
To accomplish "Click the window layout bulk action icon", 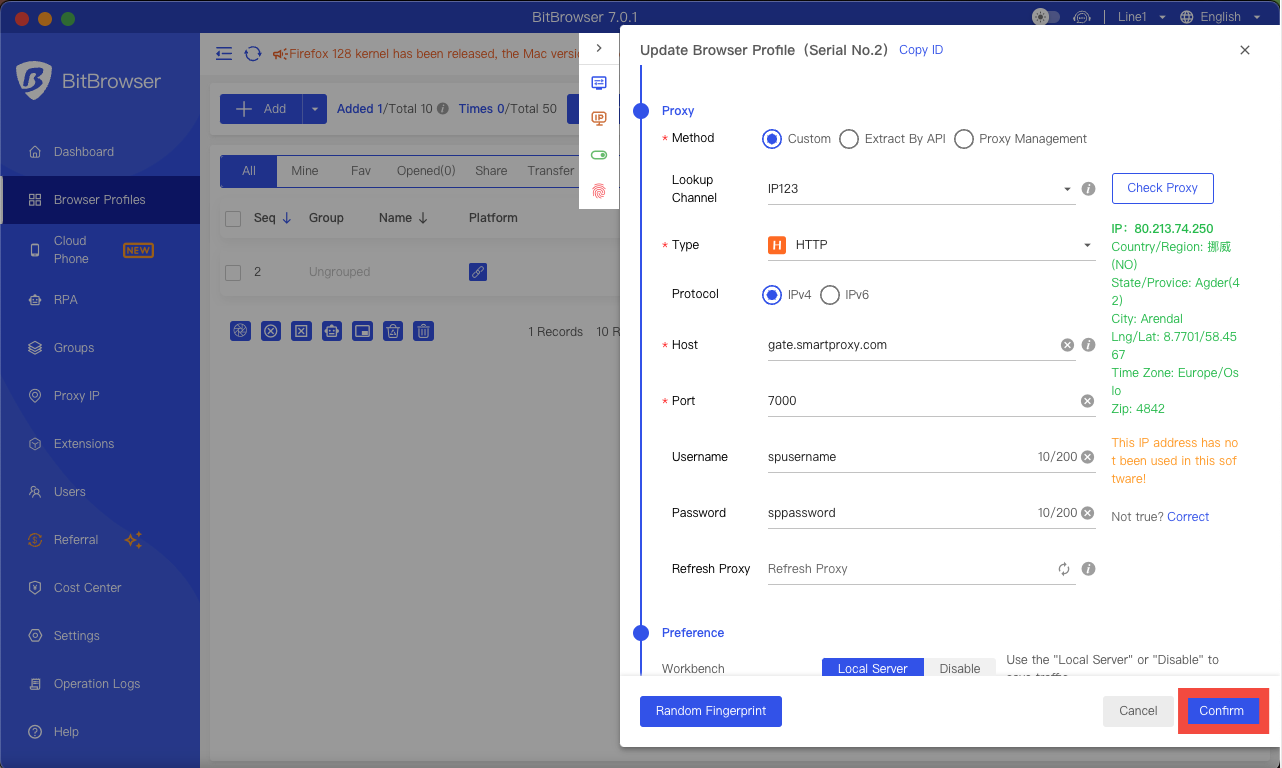I will point(363,331).
